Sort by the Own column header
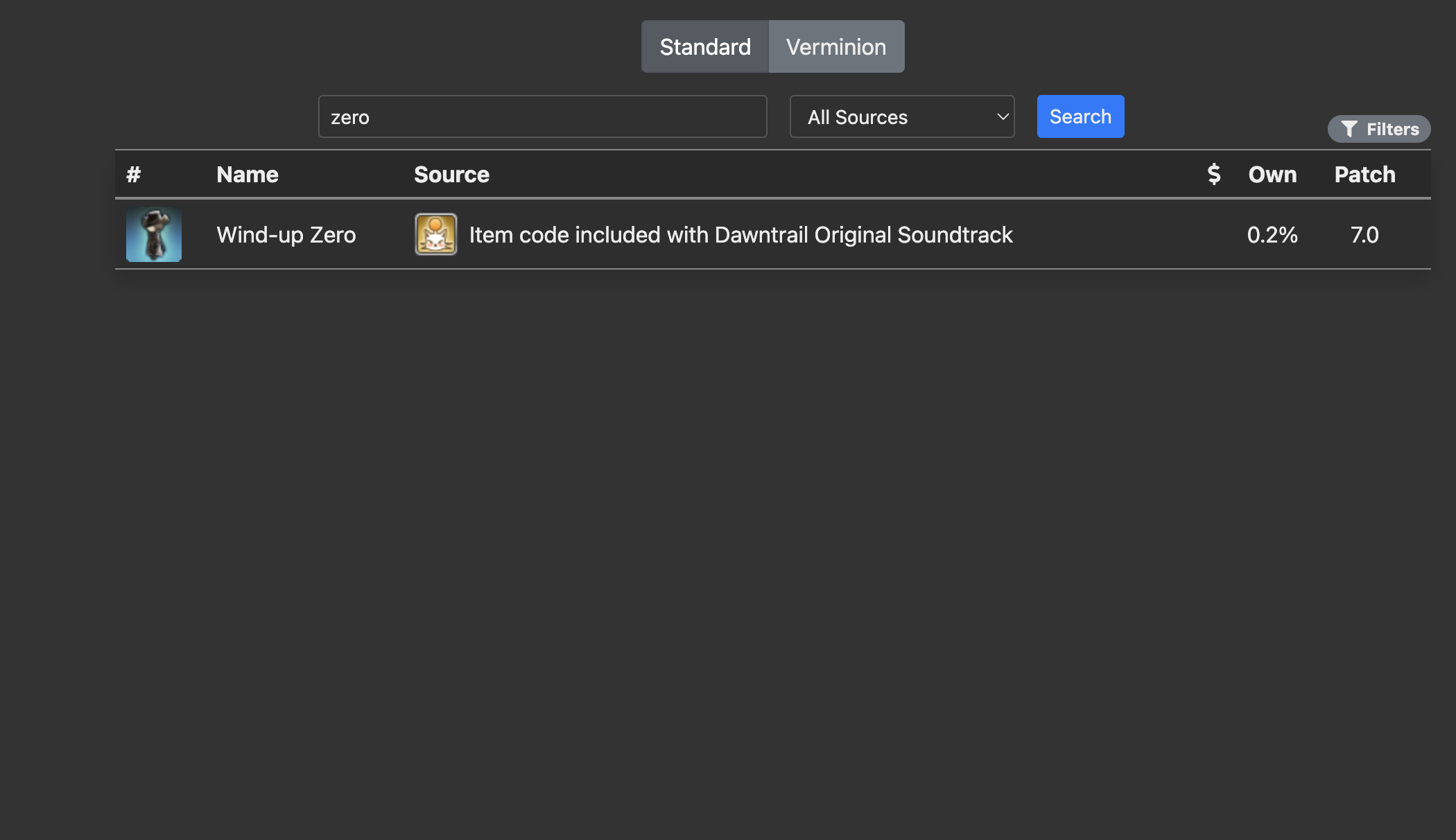This screenshot has height=840, width=1456. [x=1272, y=174]
